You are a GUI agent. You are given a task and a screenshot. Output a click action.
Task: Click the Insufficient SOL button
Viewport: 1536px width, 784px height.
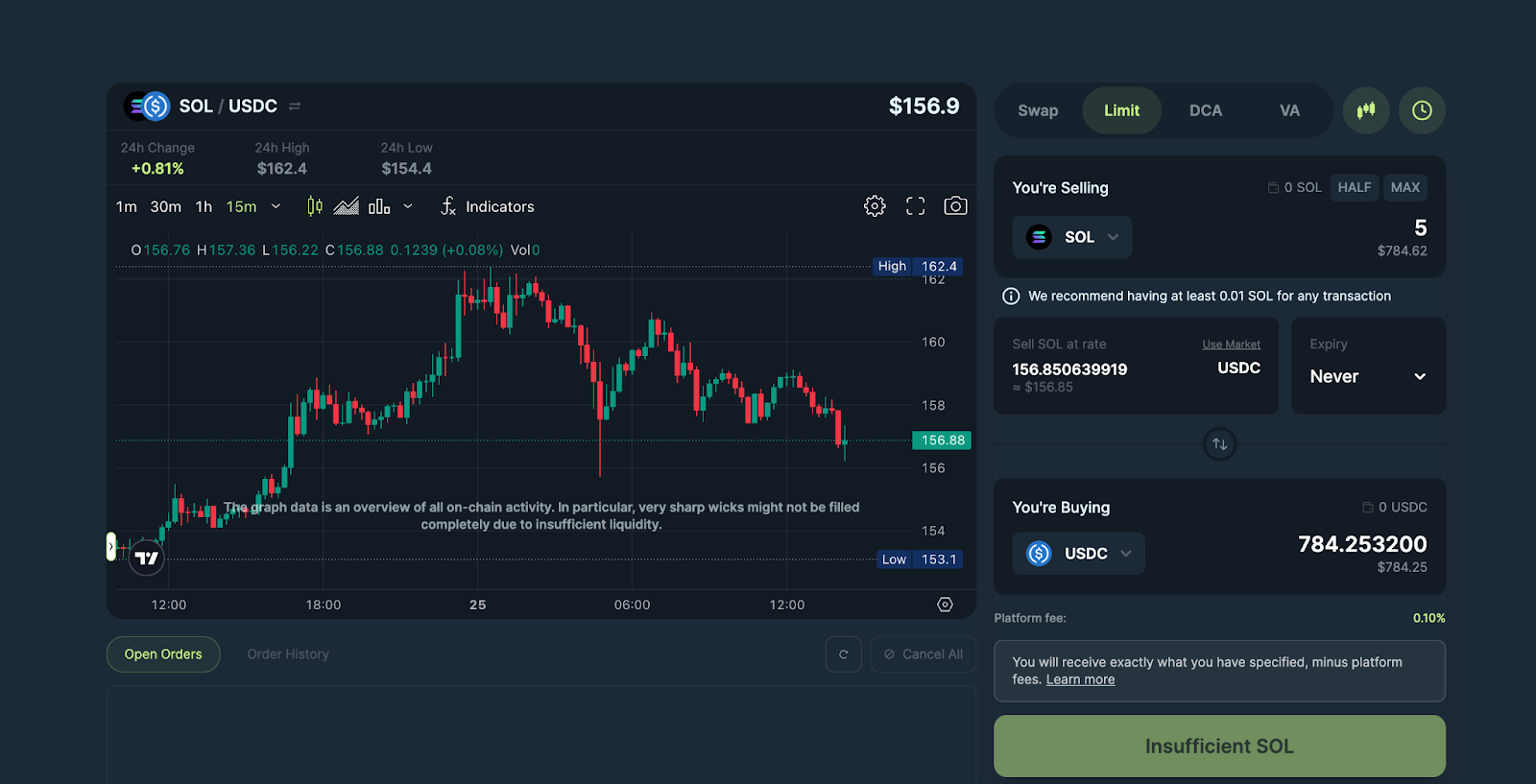tap(1219, 747)
